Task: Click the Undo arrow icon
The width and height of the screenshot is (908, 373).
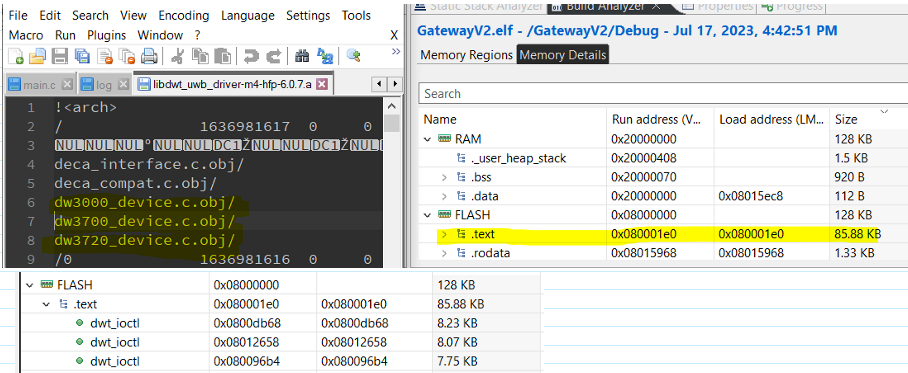Action: [251, 56]
